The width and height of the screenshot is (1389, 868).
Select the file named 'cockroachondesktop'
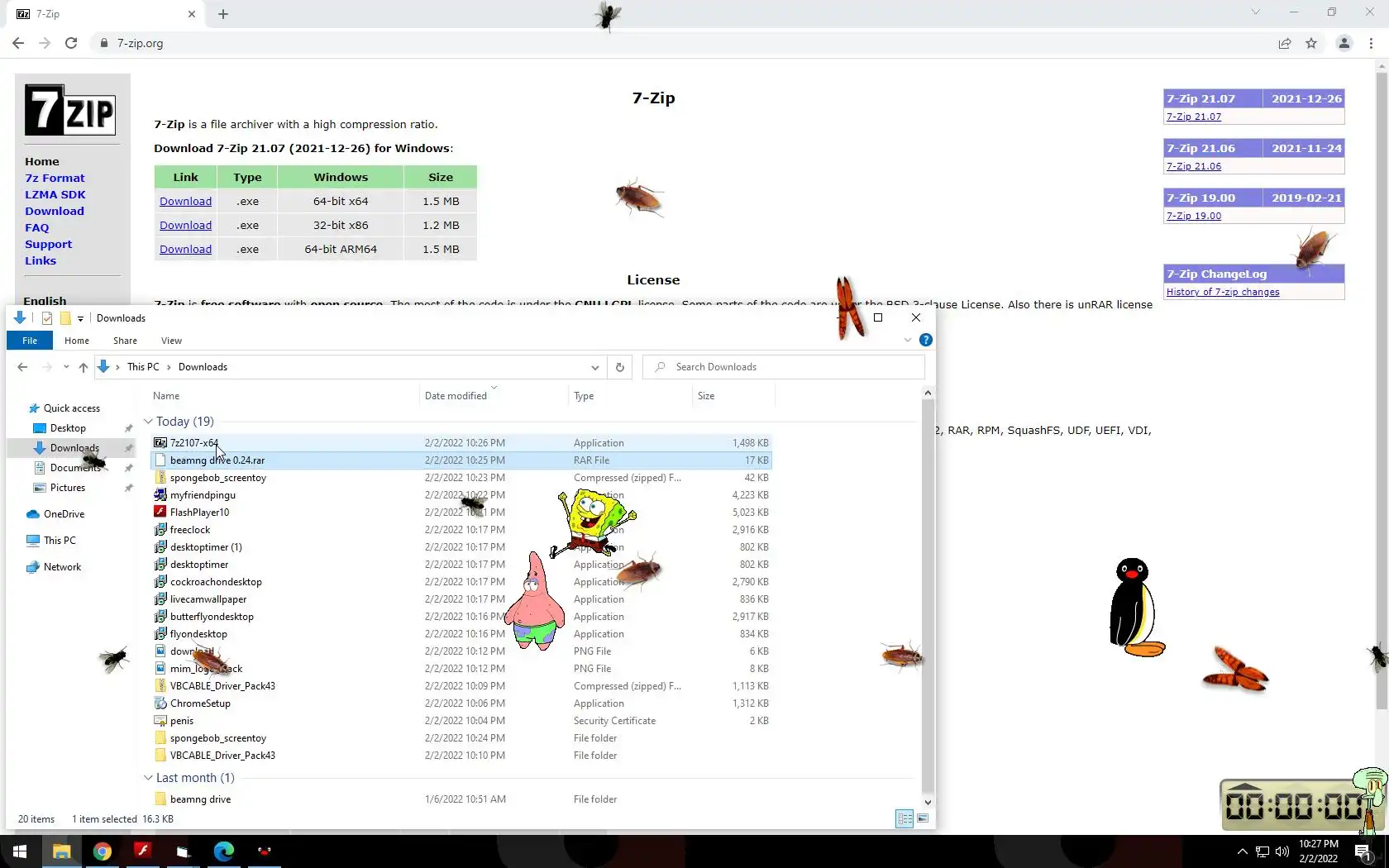point(216,582)
